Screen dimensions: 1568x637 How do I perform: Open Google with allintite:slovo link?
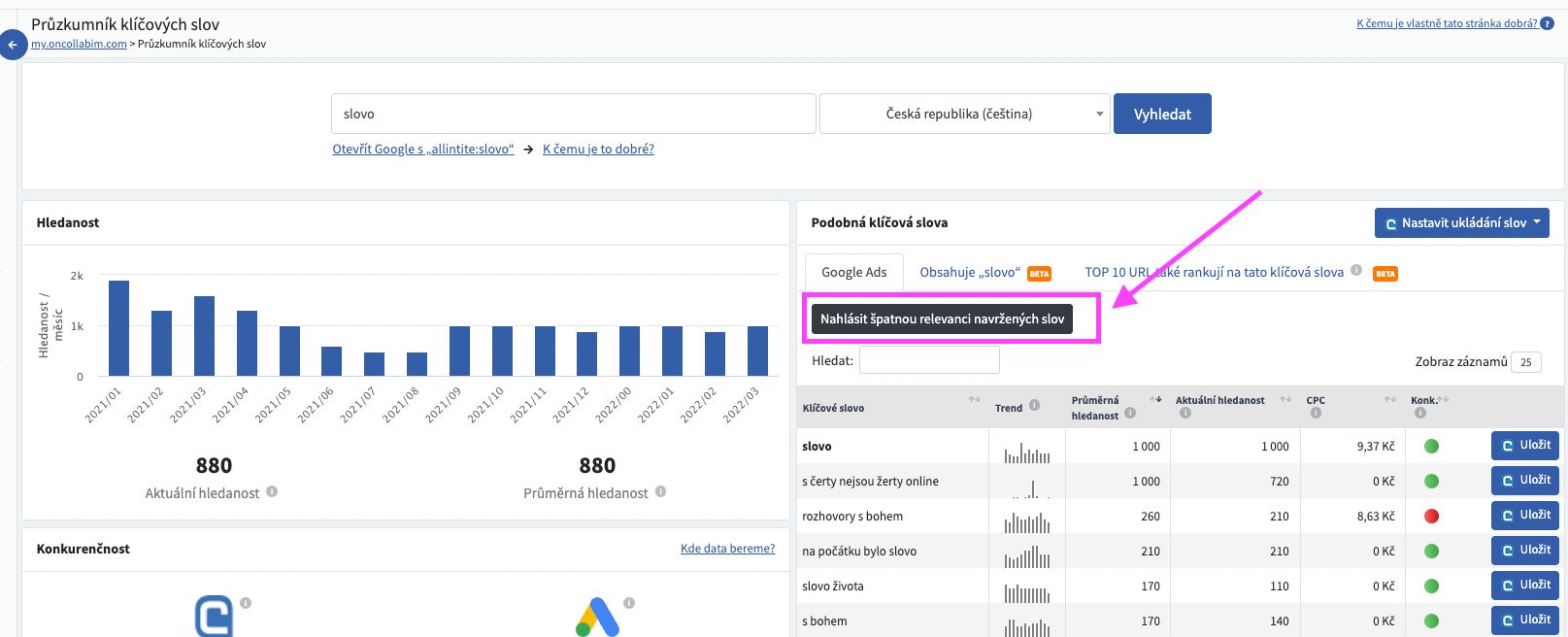(423, 149)
